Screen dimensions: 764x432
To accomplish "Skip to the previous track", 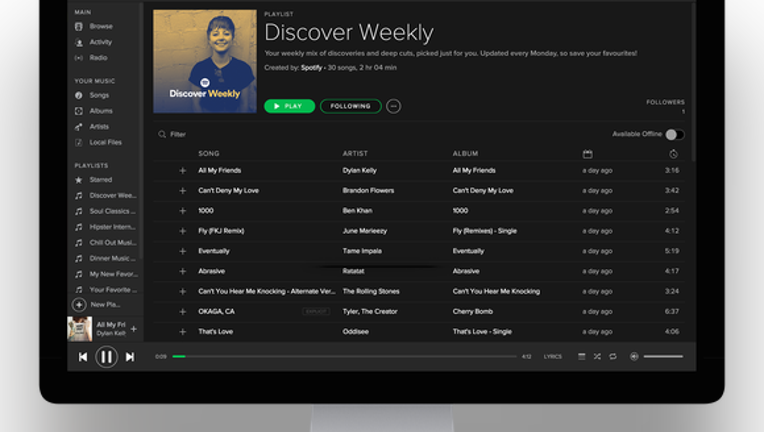I will click(83, 357).
